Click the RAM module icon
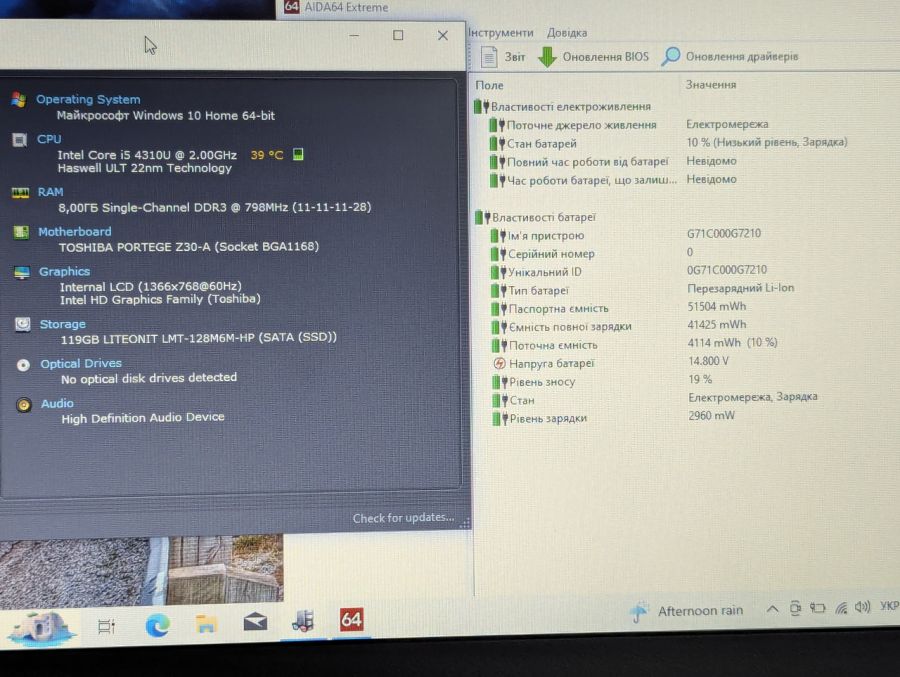900x677 pixels. (x=21, y=192)
